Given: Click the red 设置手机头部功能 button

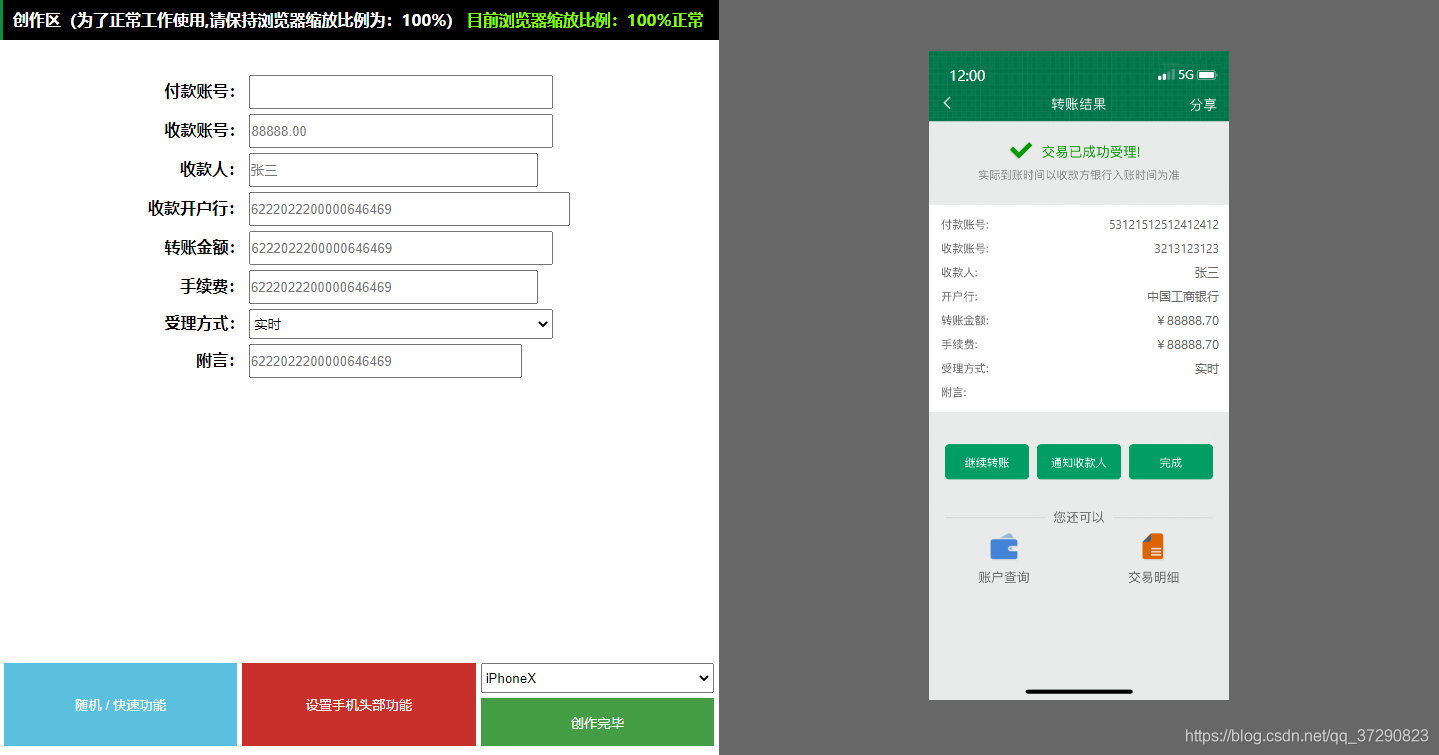Looking at the screenshot, I should (x=358, y=704).
